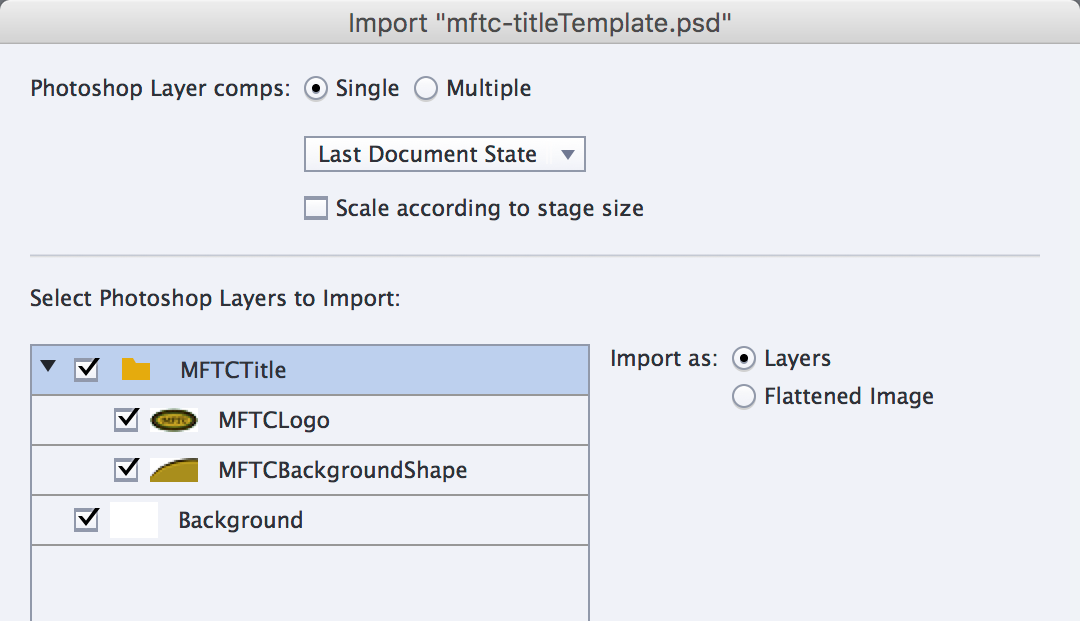
Task: Select the MFTCLogo layer name
Action: point(274,421)
